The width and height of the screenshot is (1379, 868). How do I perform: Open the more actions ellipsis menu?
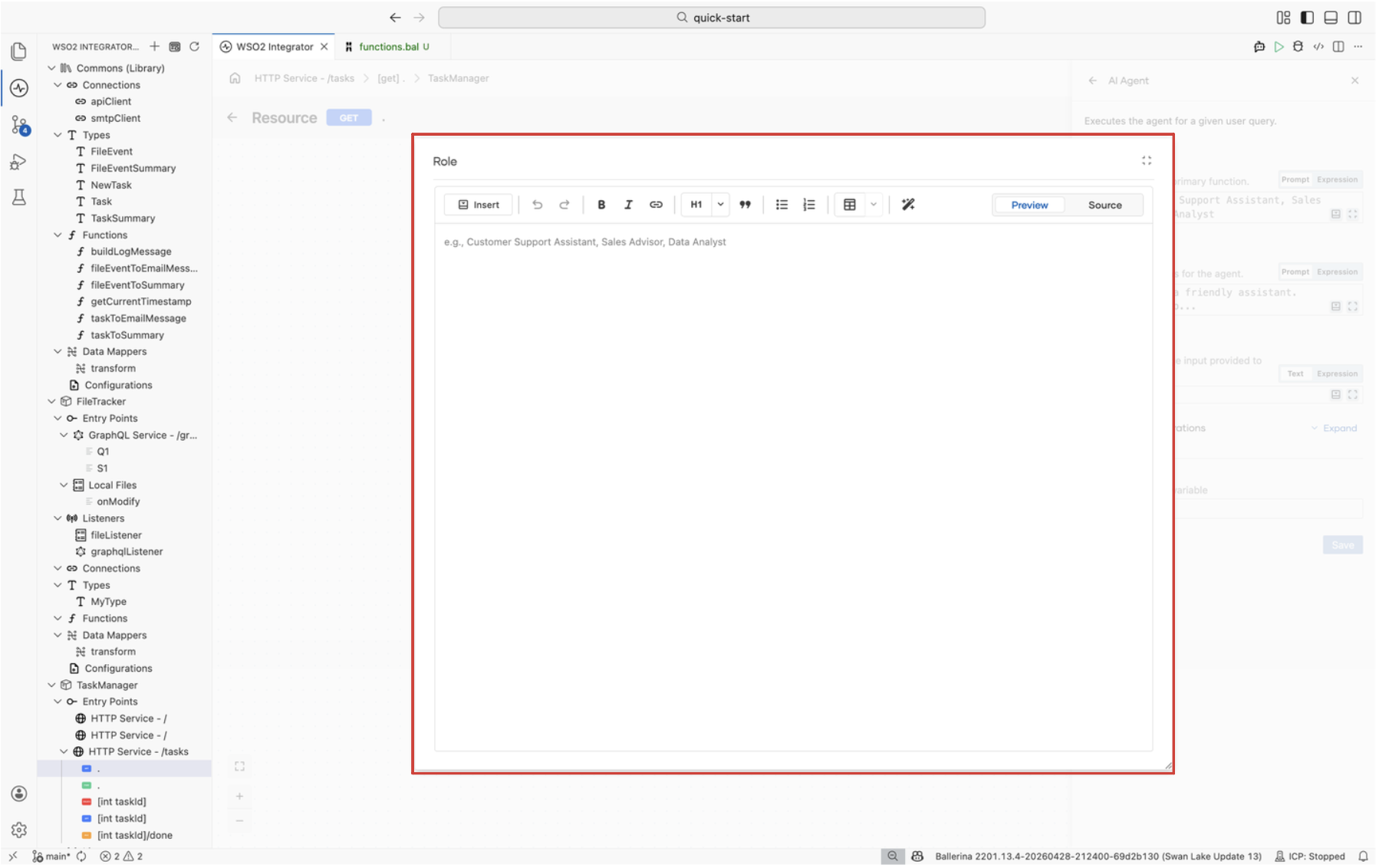coord(1358,47)
